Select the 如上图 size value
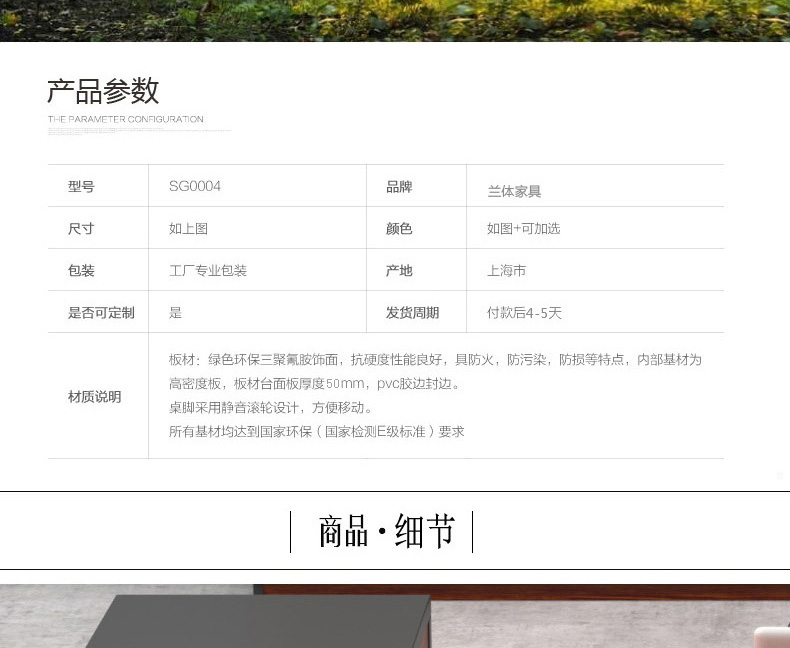 [x=188, y=228]
